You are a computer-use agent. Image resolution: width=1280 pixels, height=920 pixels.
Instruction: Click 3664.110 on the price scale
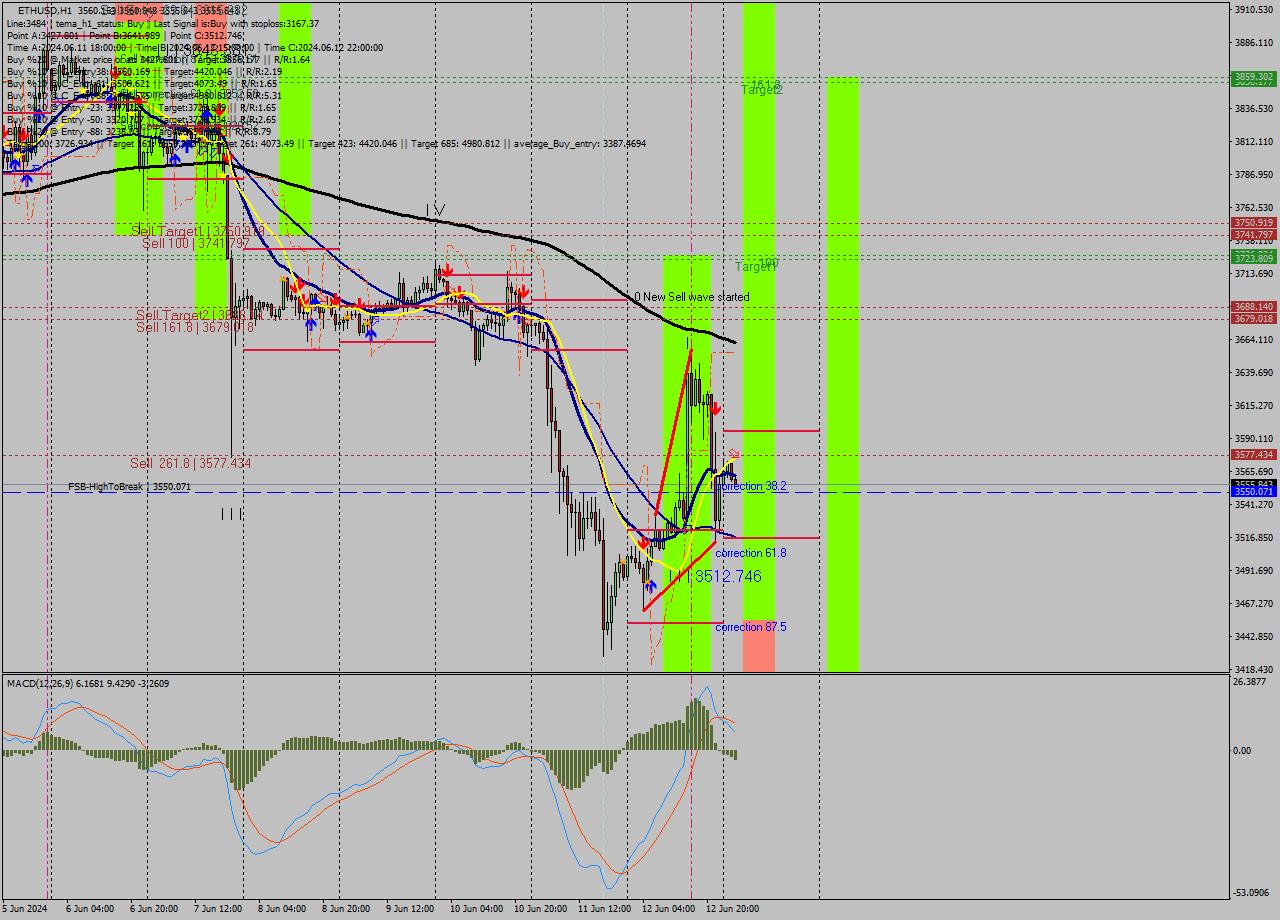[x=1253, y=339]
